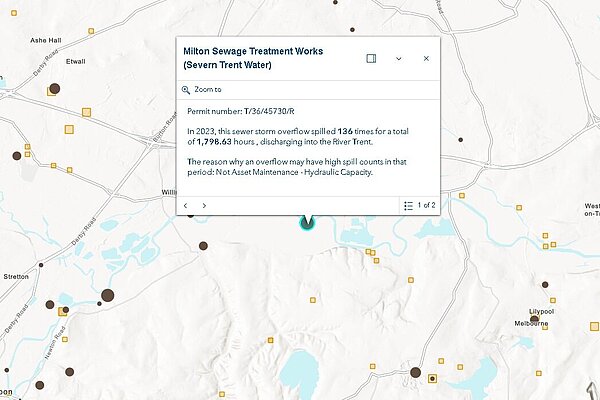Screen dimensions: 600x400
Task: Dock the Milton Sewage Treatment Works popup
Action: [371, 58]
